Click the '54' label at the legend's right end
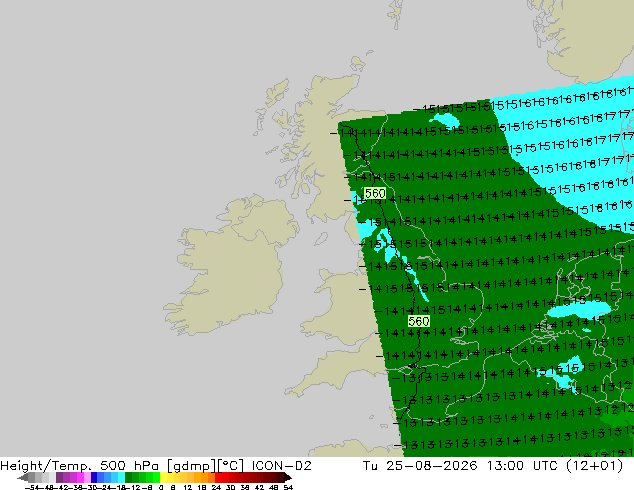 288,487
